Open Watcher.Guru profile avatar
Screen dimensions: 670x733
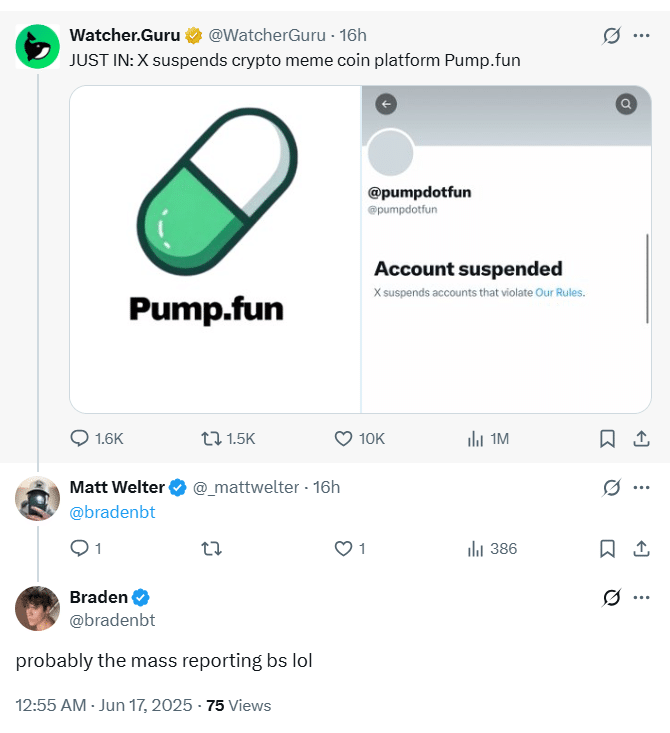pos(38,46)
